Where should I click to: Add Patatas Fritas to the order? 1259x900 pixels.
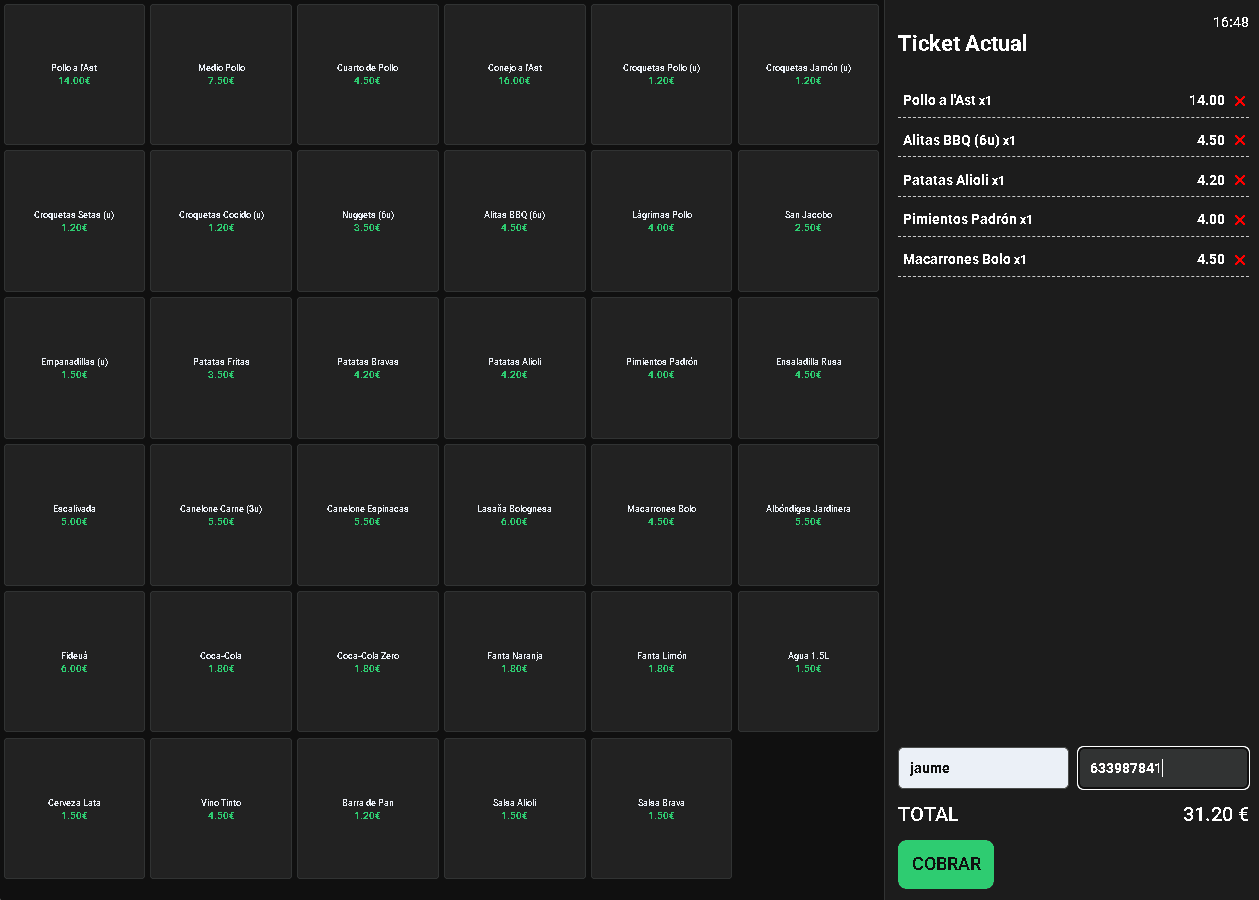pyautogui.click(x=221, y=368)
